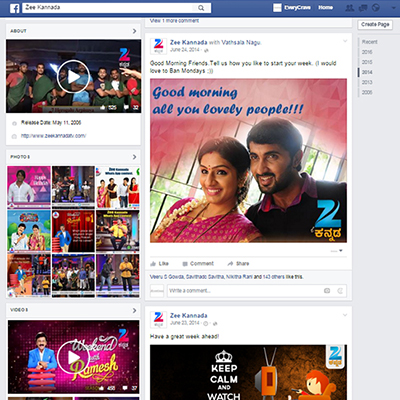The width and height of the screenshot is (400, 400).
Task: Click Zee Kannada avatar on June 24 post
Action: pyautogui.click(x=158, y=46)
